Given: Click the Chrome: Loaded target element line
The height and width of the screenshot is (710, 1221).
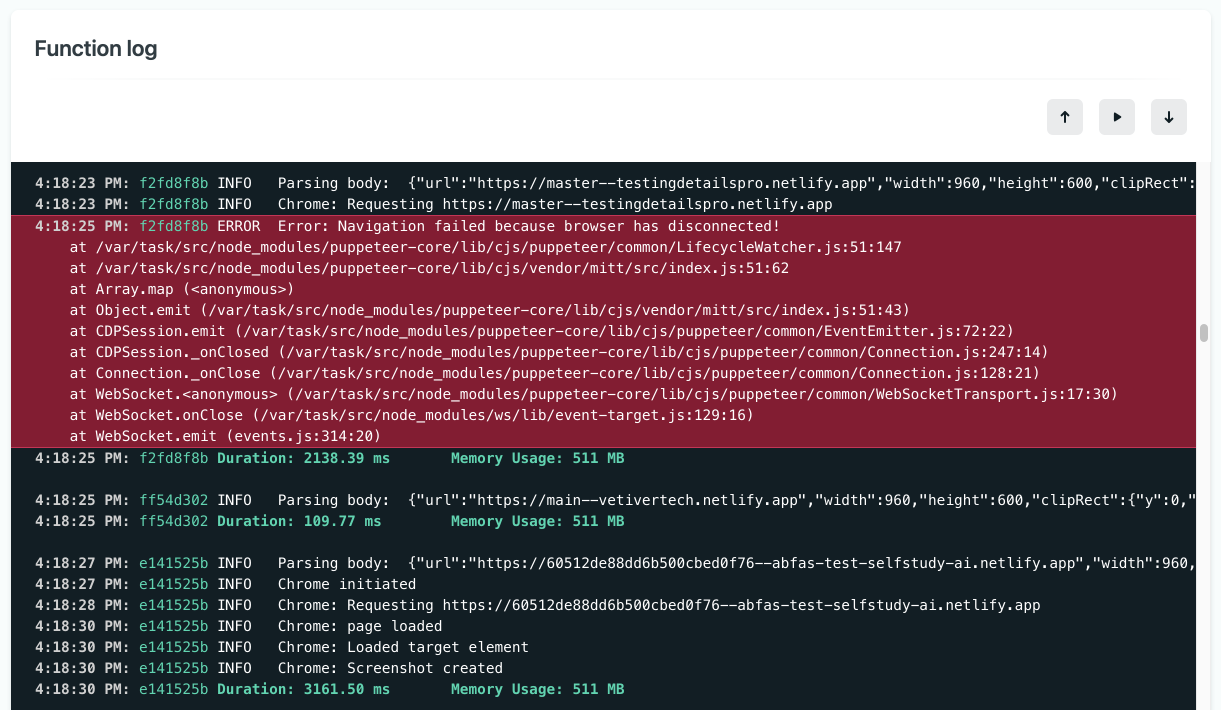Looking at the screenshot, I should pyautogui.click(x=403, y=647).
